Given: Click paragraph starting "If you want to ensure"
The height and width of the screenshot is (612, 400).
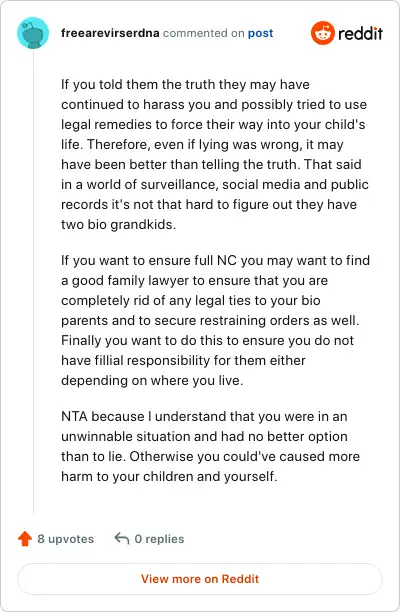Looking at the screenshot, I should coord(215,320).
